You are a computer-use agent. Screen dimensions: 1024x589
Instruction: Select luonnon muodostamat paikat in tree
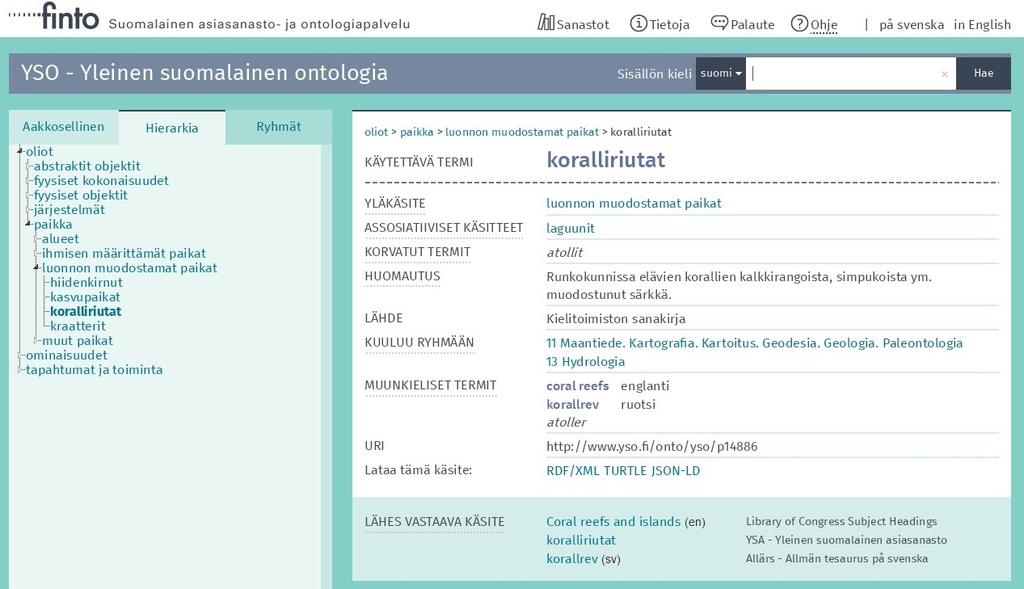(x=129, y=268)
